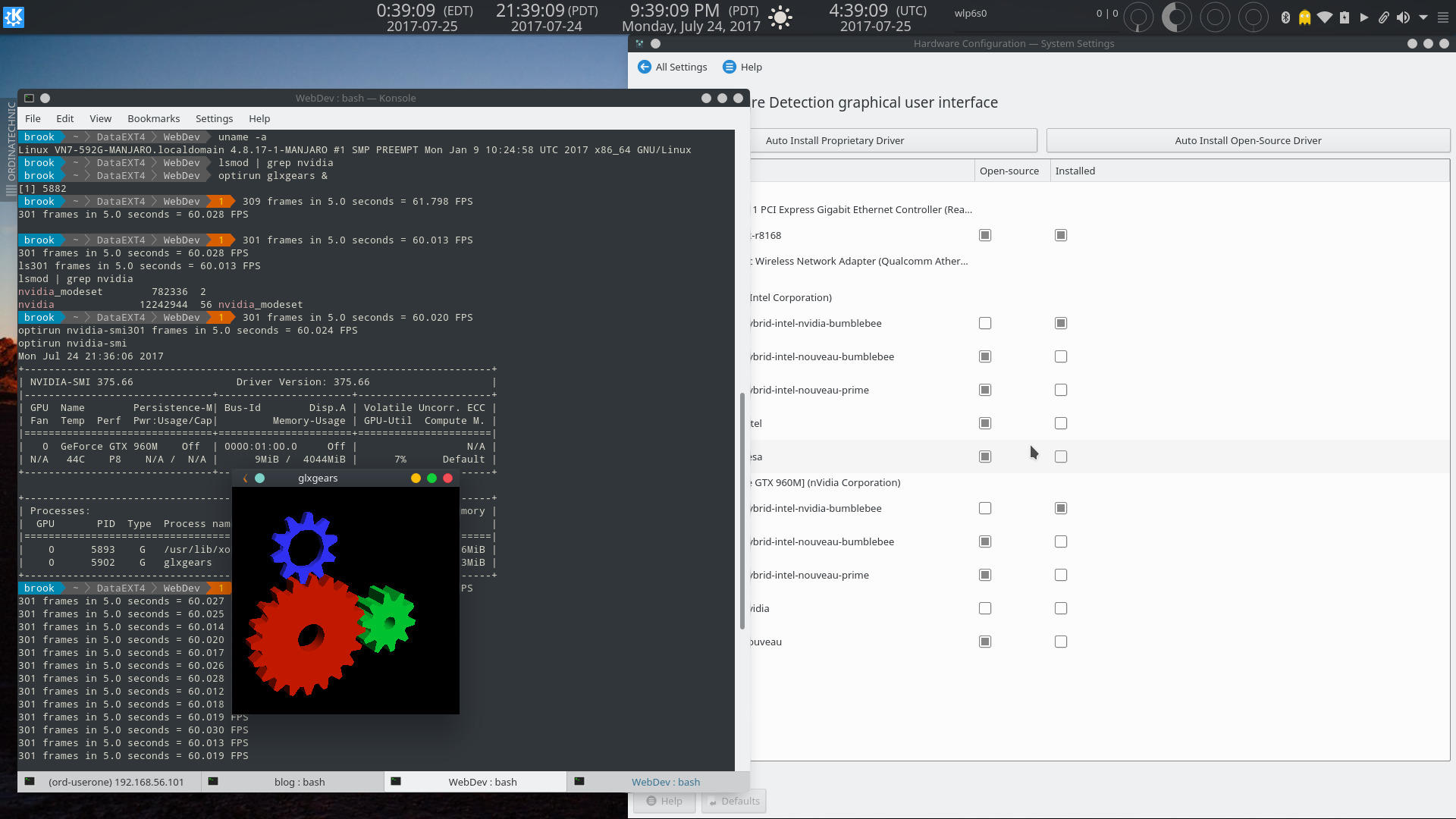Click the bottom Help button in System Settings
Screen dimensions: 1456x819
point(664,801)
